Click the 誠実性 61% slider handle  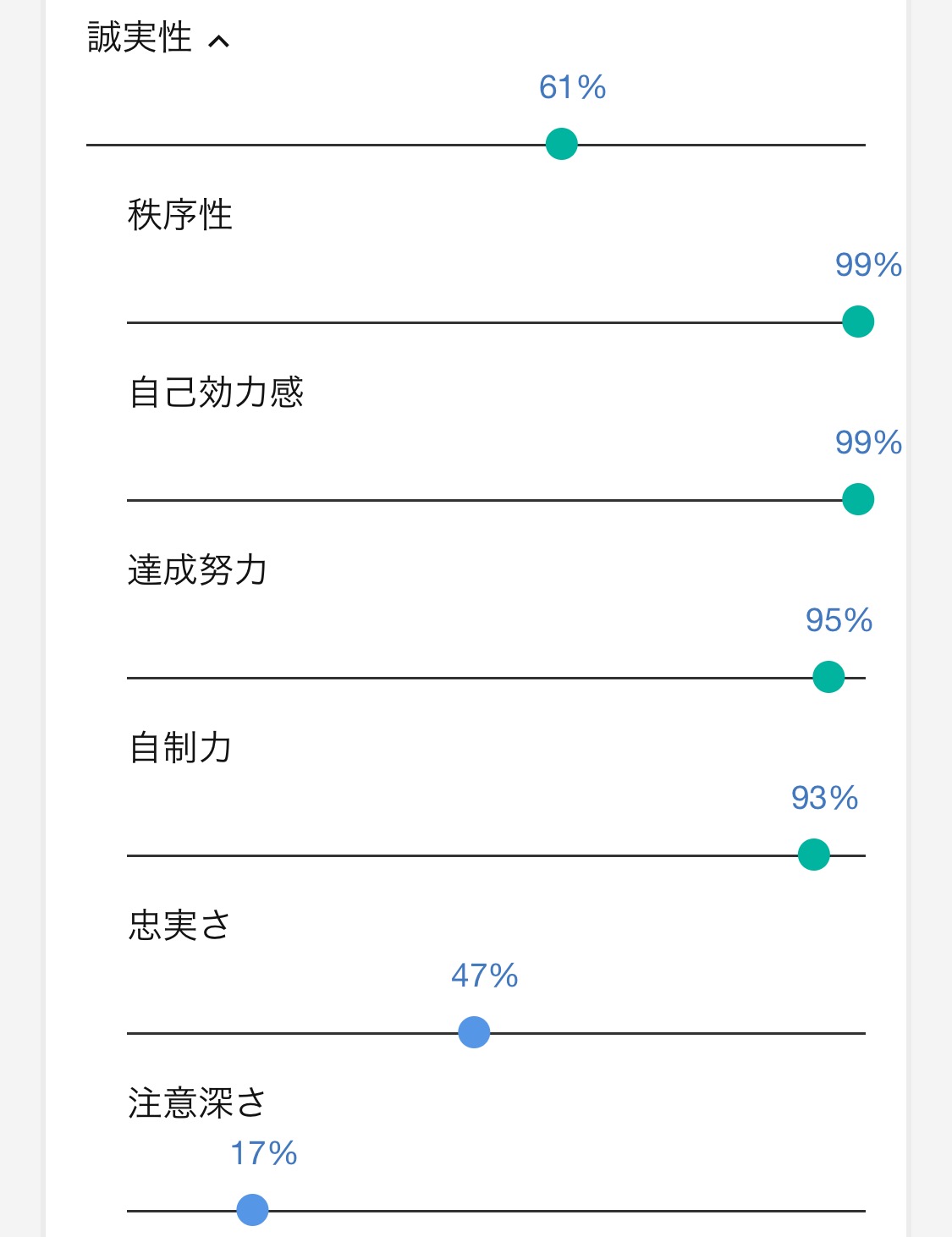pos(562,145)
